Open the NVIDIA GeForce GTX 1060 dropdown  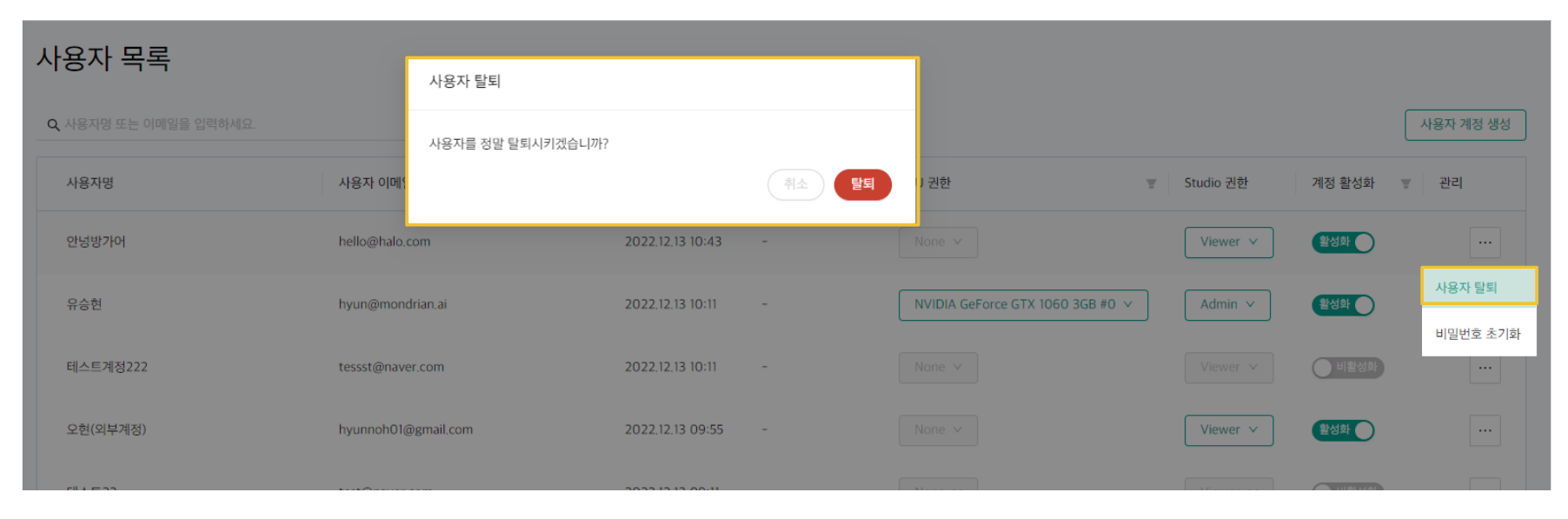pyautogui.click(x=1022, y=305)
